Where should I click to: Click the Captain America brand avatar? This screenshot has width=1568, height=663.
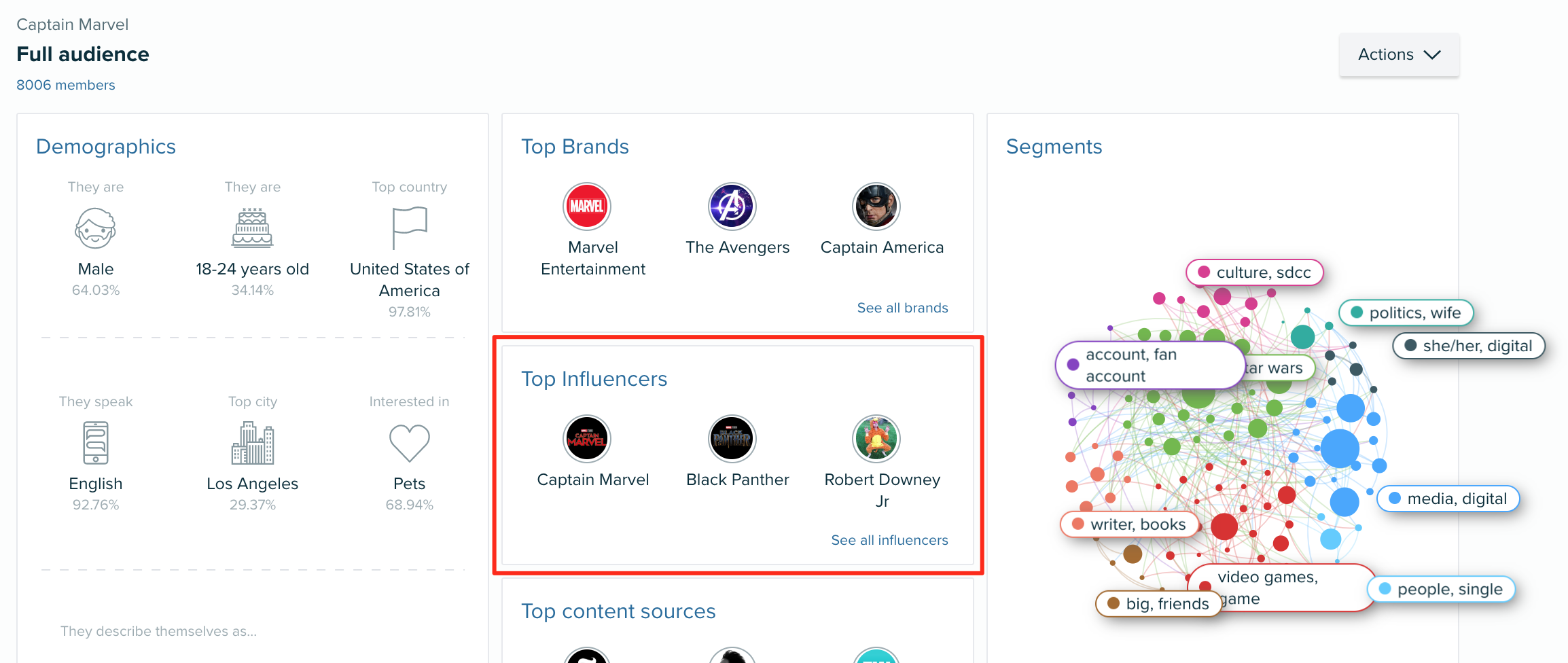[876, 207]
